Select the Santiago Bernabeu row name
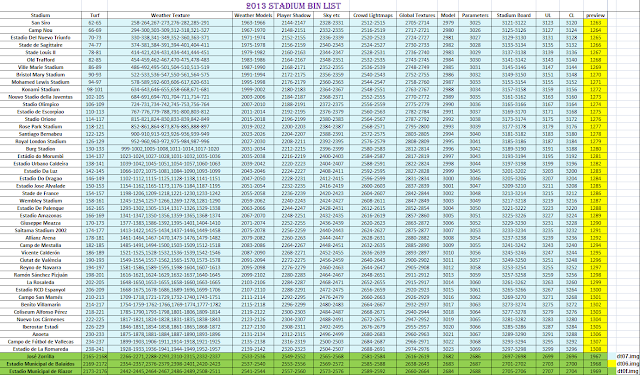 pyautogui.click(x=40, y=134)
